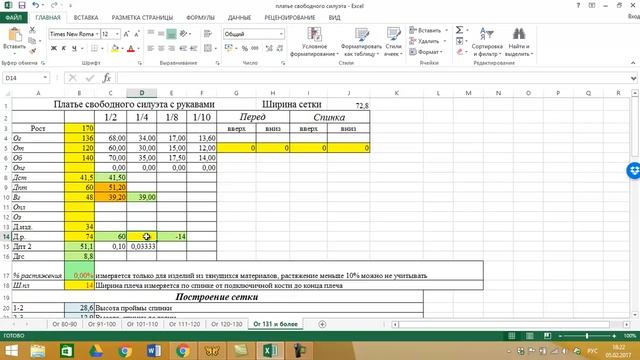This screenshot has width=640, height=360.
Task: Click the Increase indent icon
Action: (193, 49)
